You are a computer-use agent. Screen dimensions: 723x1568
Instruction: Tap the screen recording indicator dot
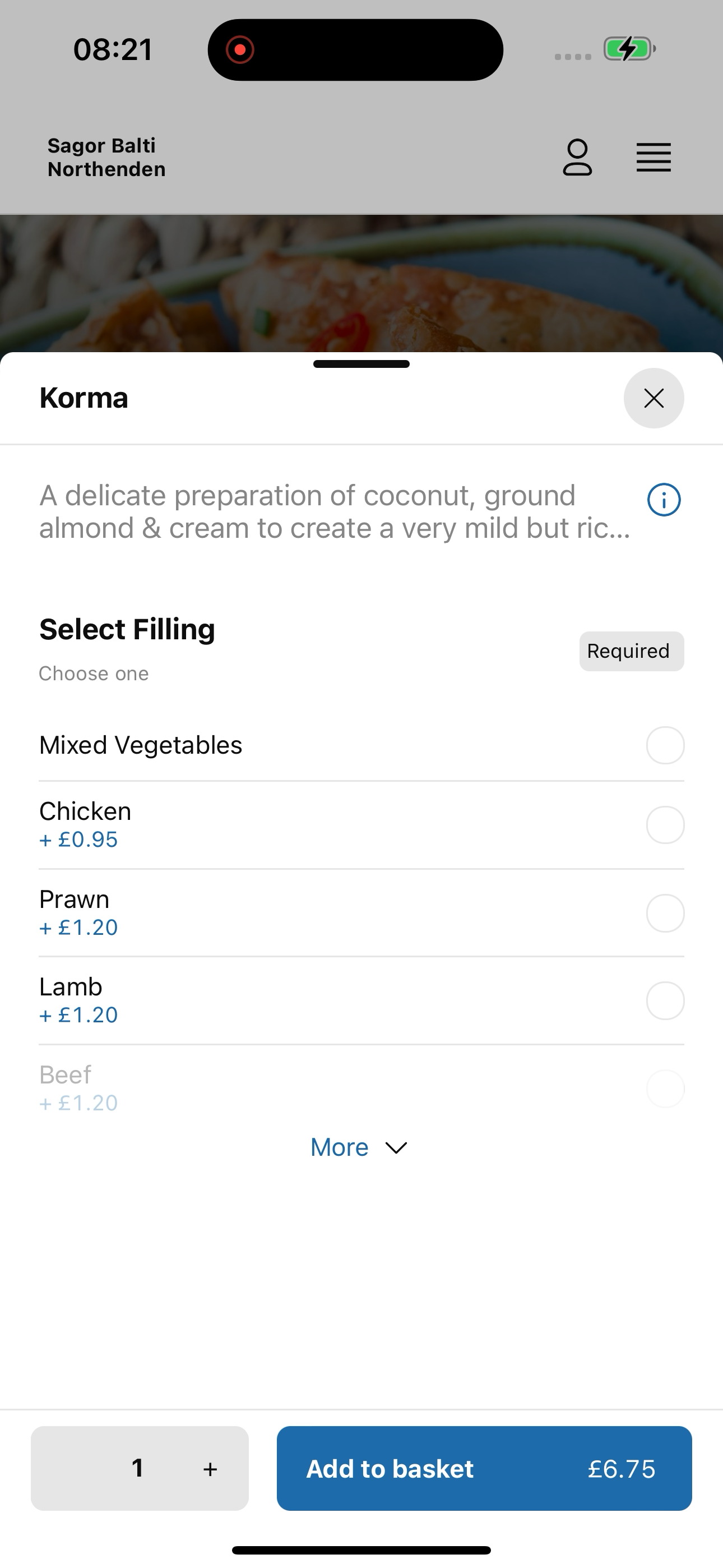(240, 49)
